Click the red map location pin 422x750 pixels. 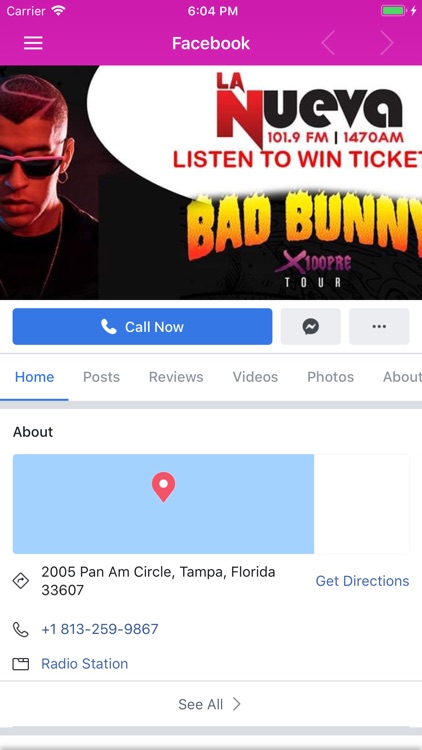(x=164, y=486)
